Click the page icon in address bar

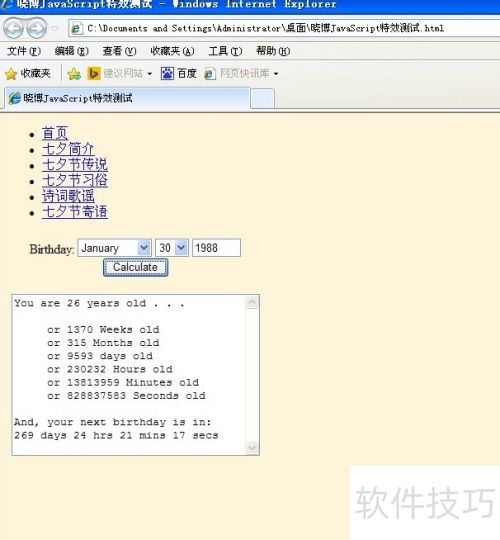tap(76, 28)
